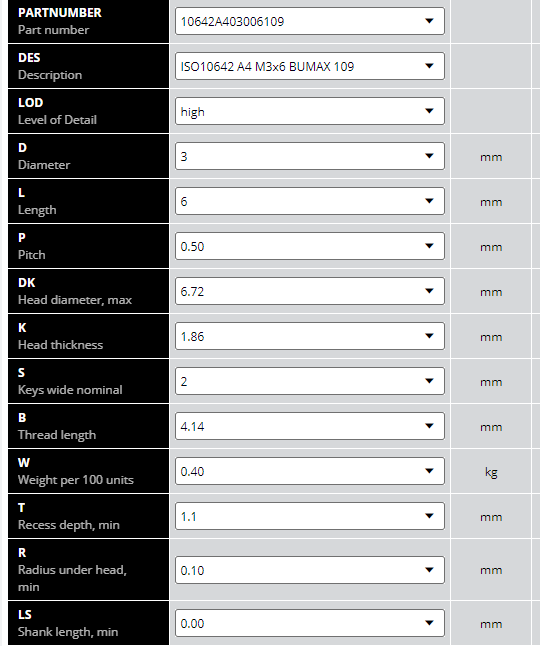The height and width of the screenshot is (646, 540).
Task: Select the DK Head diameter label cell
Action: pyautogui.click(x=89, y=291)
